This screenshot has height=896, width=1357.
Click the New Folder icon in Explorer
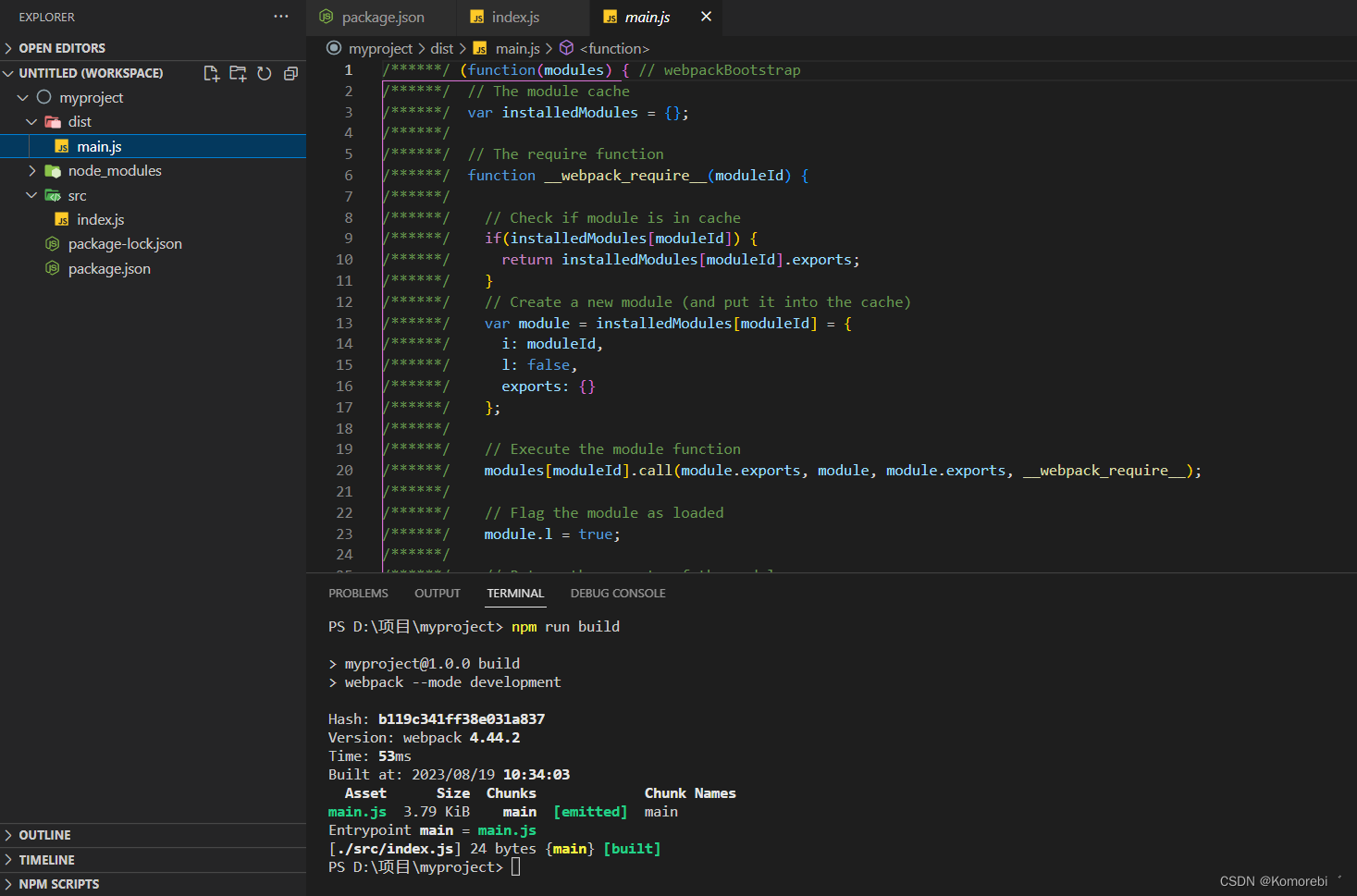[238, 73]
